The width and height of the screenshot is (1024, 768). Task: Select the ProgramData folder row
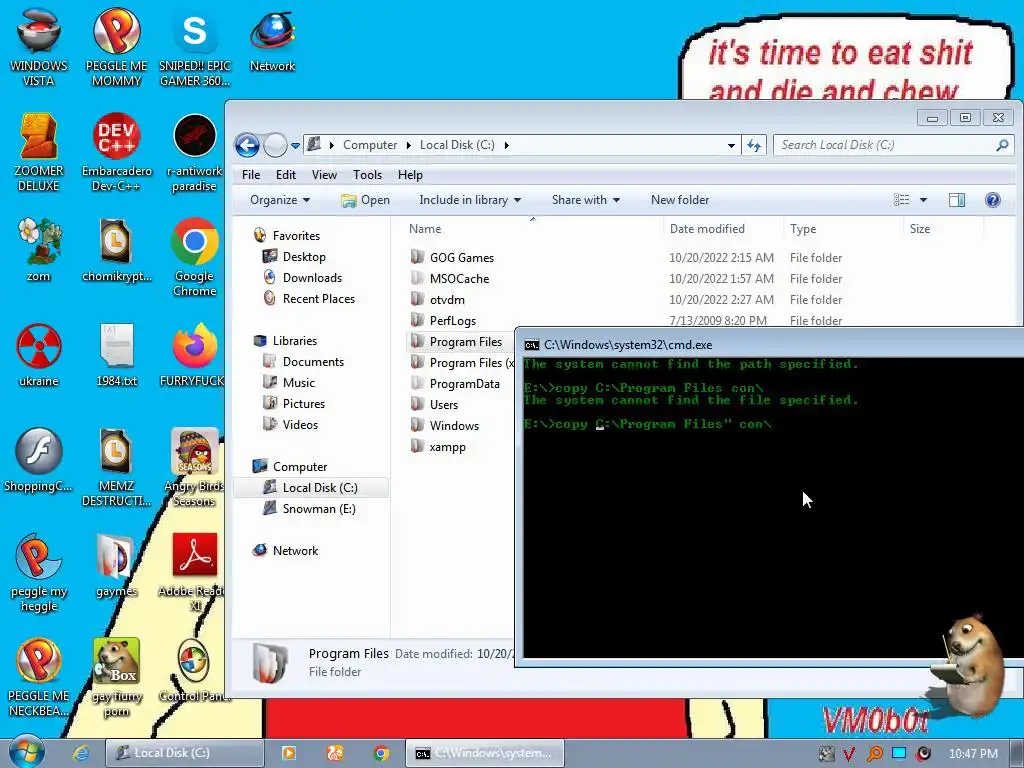(x=460, y=384)
